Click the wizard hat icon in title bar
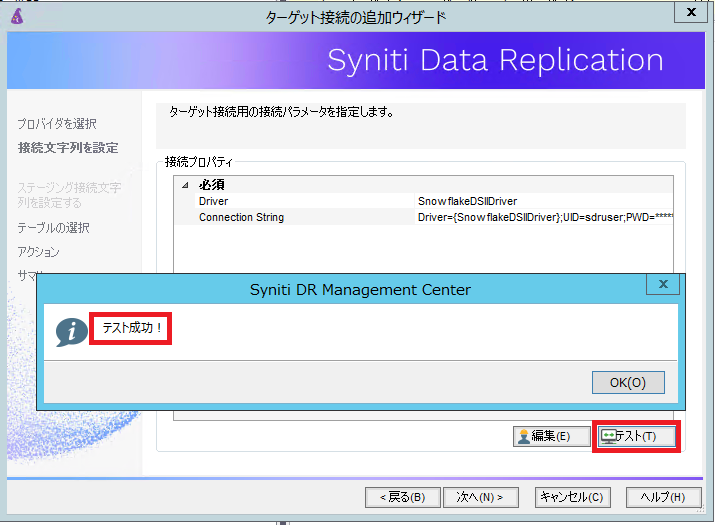Image resolution: width=715 pixels, height=525 pixels. (17, 16)
